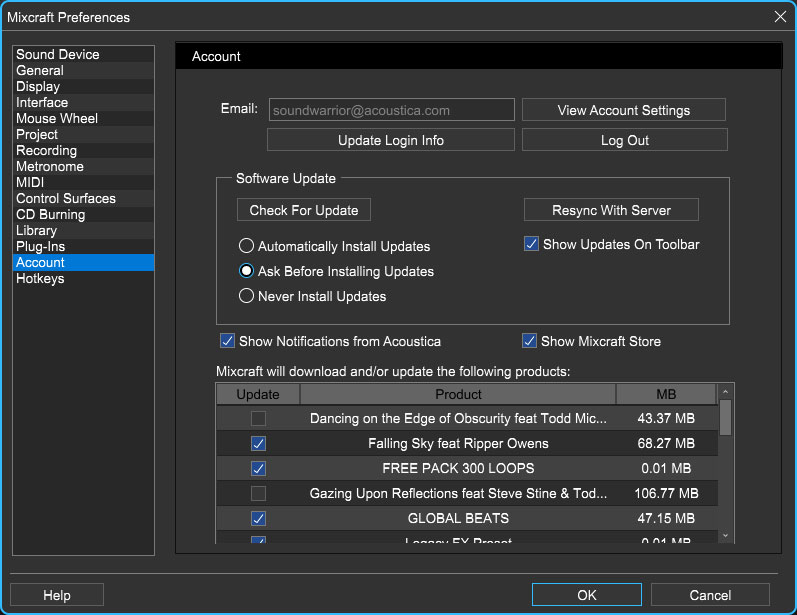Select the Account category
797x615 pixels.
(x=83, y=263)
